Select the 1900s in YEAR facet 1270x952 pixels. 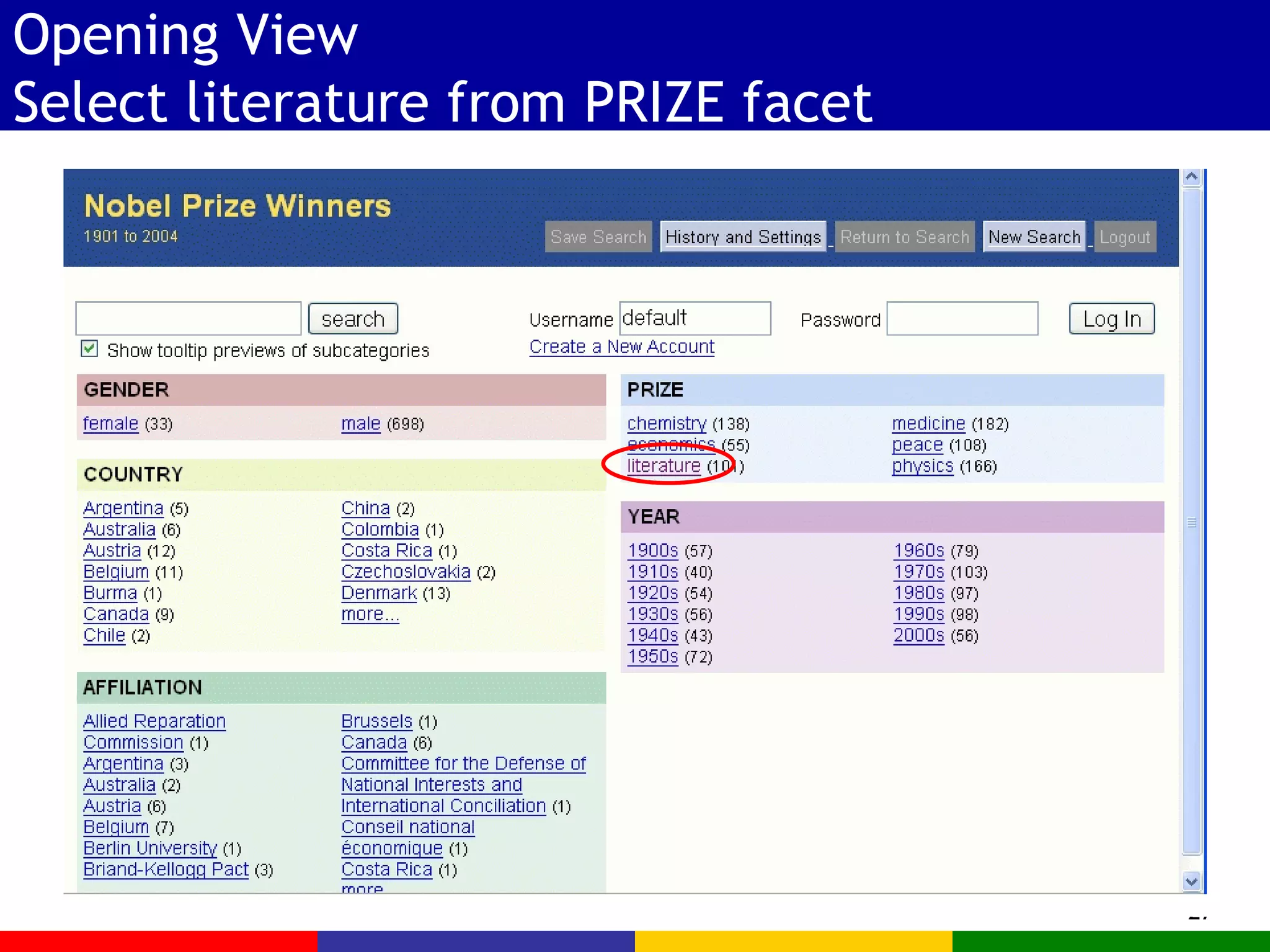point(653,550)
